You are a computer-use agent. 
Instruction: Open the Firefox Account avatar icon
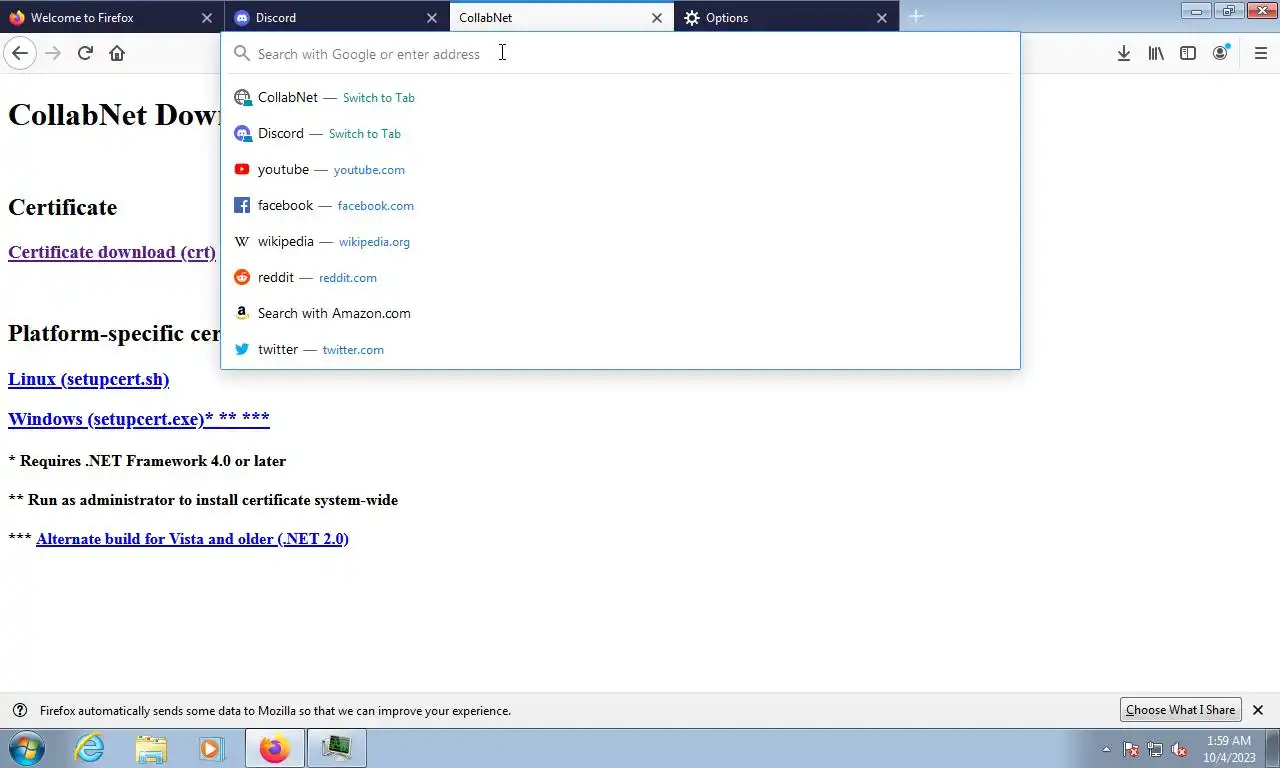coord(1220,53)
